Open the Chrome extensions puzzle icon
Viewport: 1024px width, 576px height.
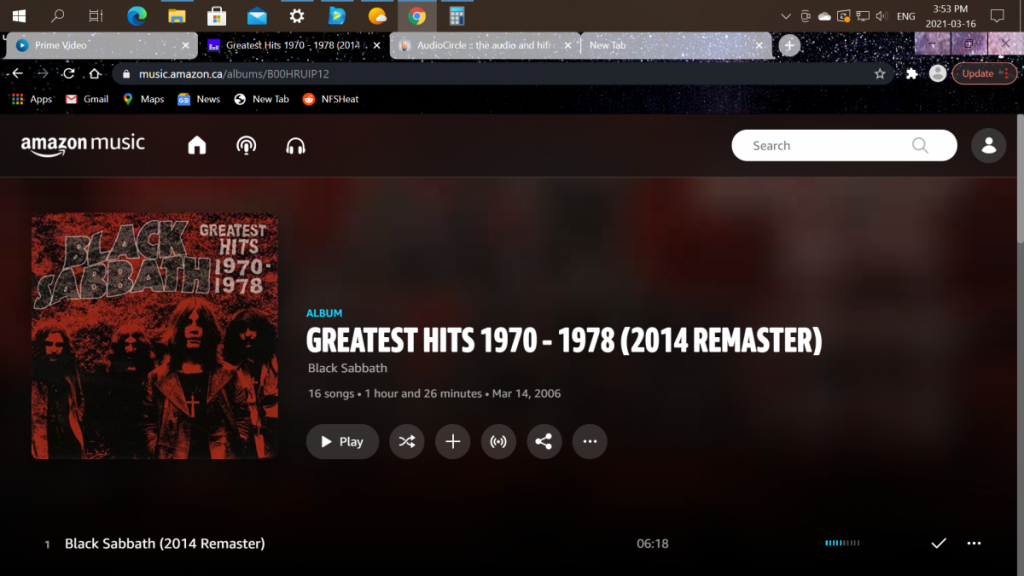912,74
